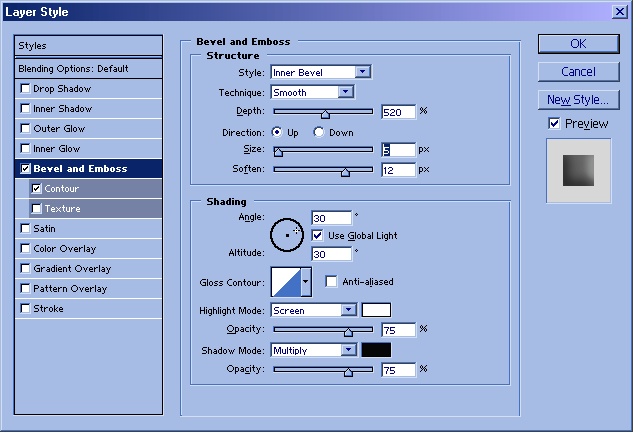Check the Gradient Overlay checkbox
The width and height of the screenshot is (633, 432).
pos(25,268)
